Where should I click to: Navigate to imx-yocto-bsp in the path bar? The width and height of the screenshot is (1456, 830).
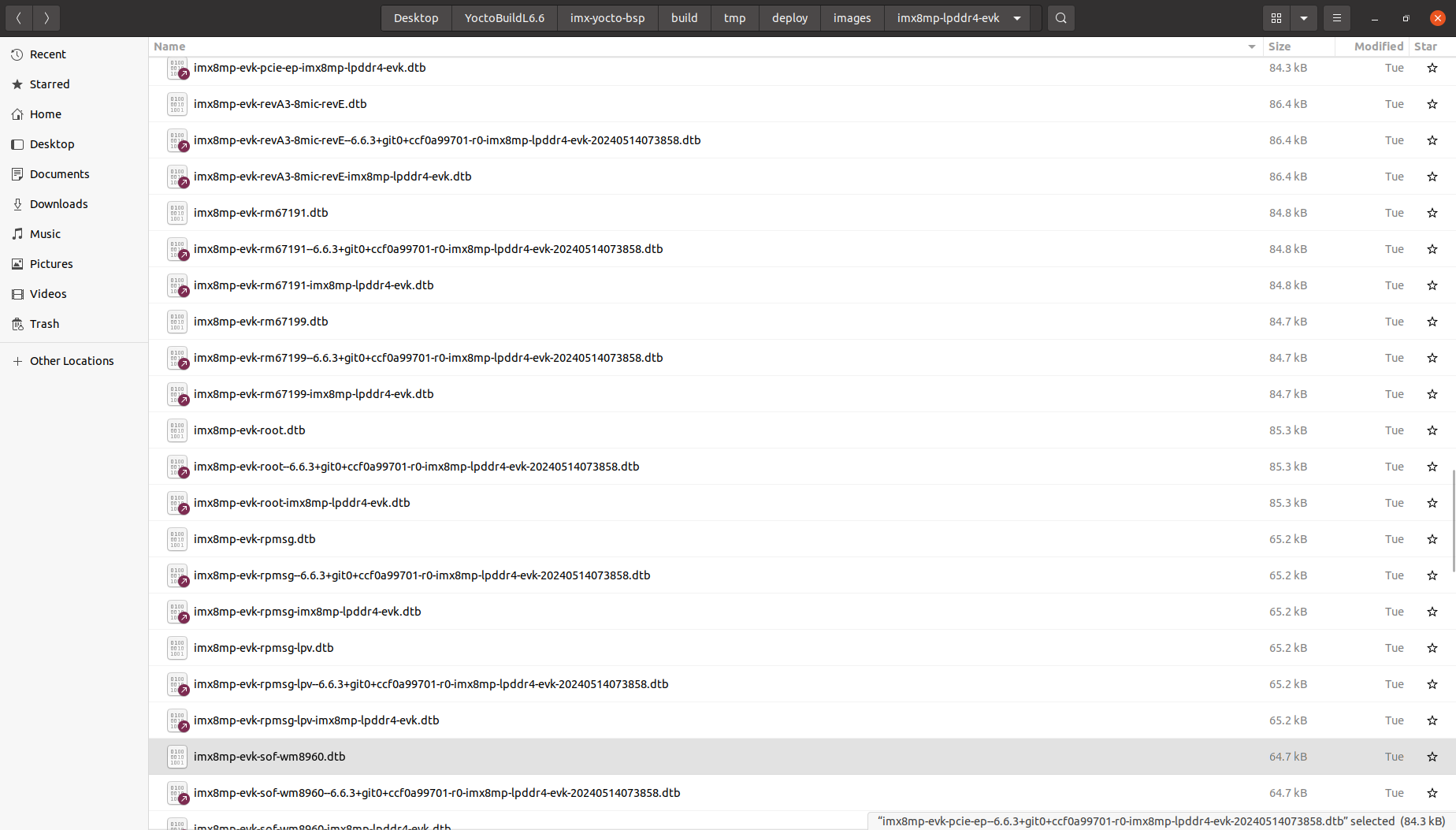pos(607,17)
